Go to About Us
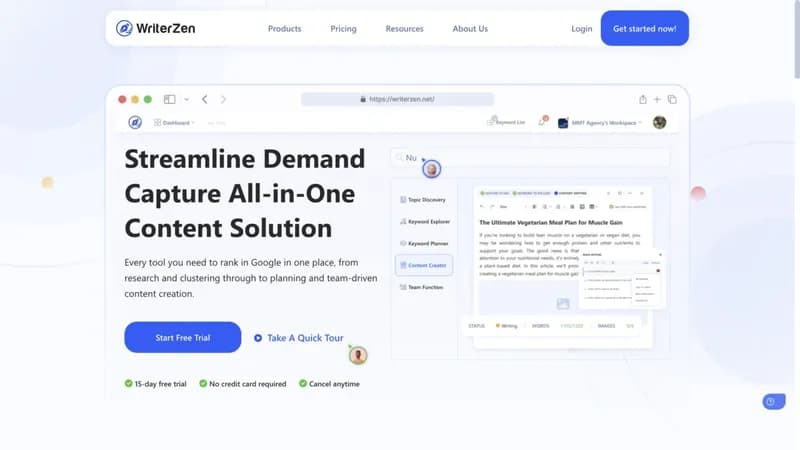Screen dimensions: 800x450 470,29
